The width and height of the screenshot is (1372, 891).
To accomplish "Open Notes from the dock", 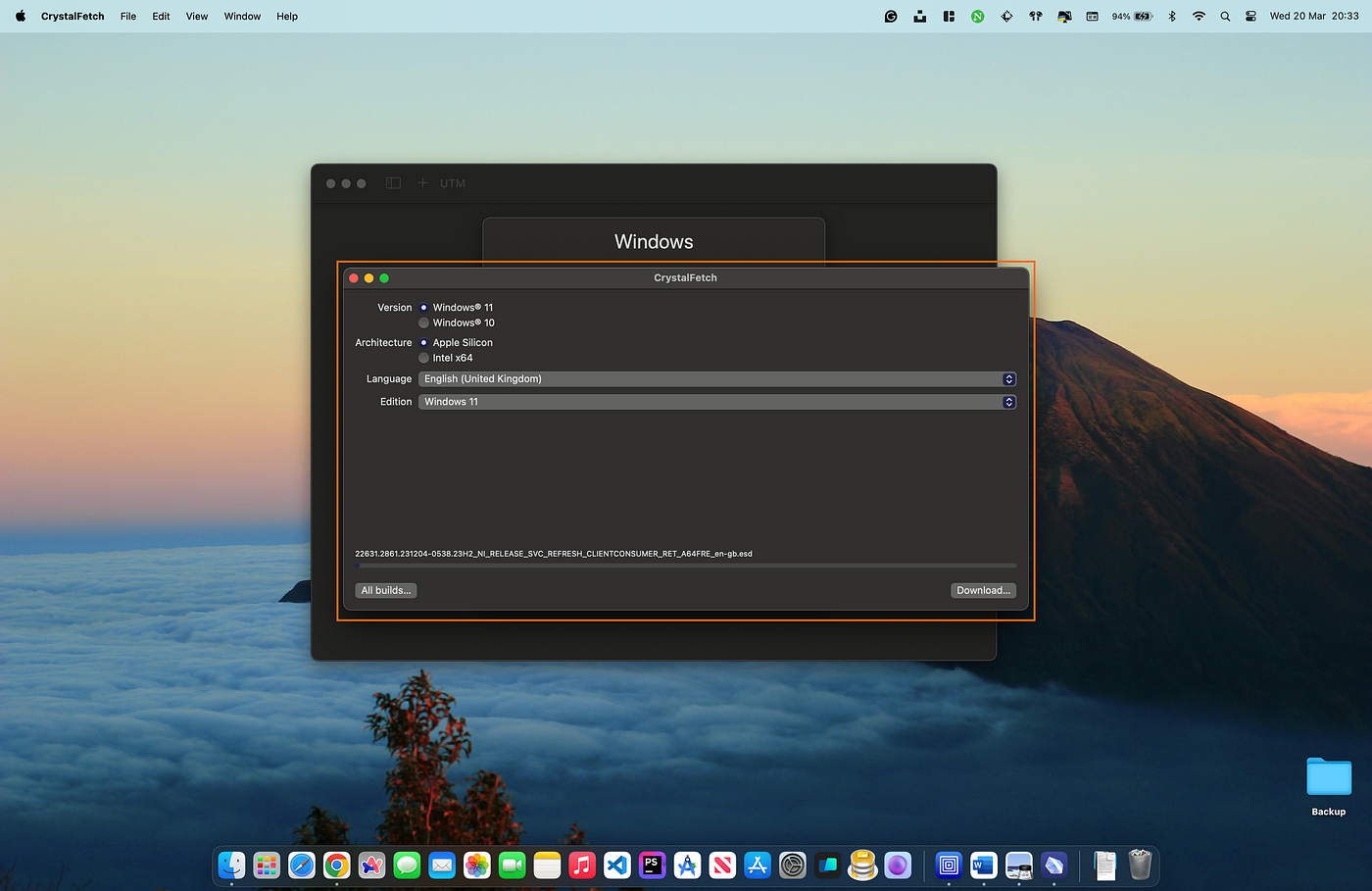I will (x=547, y=865).
